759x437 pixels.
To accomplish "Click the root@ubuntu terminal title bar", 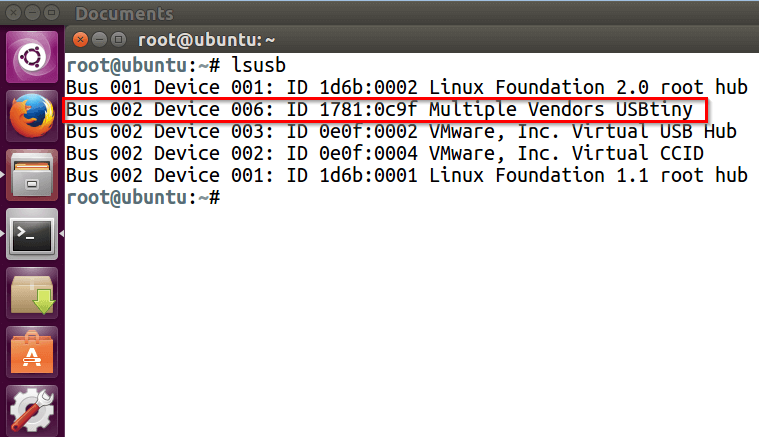I will click(412, 40).
